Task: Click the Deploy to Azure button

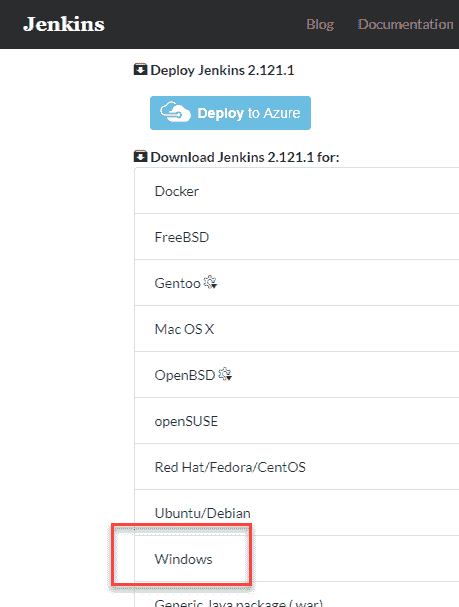Action: [x=230, y=113]
